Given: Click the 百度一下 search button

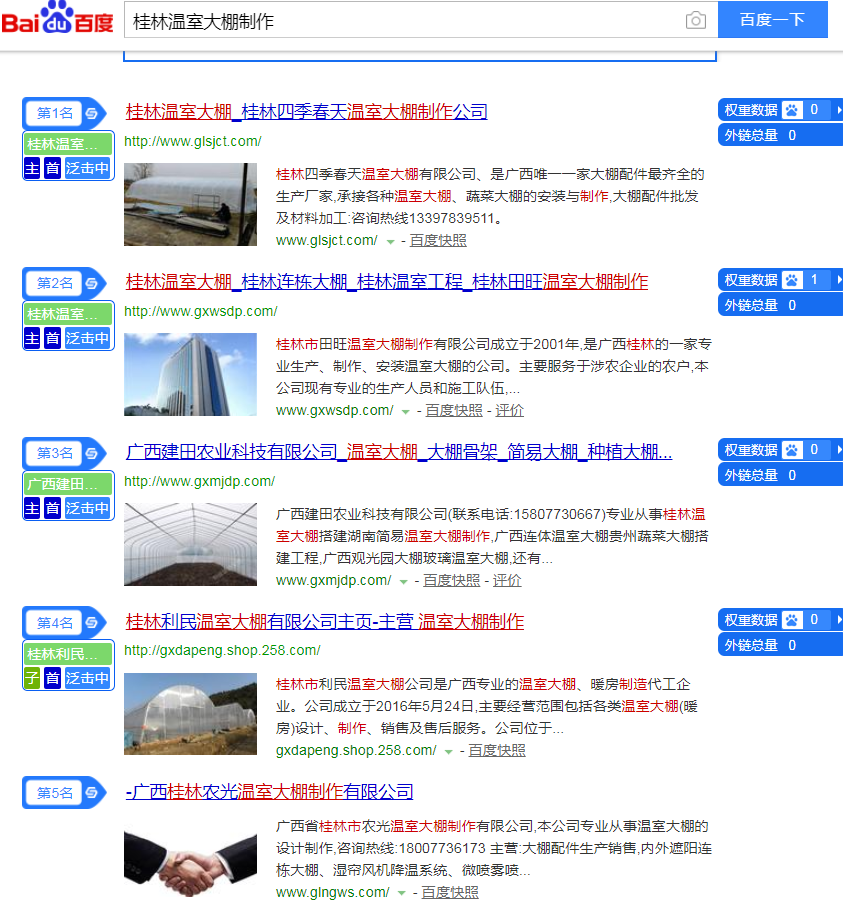Looking at the screenshot, I should point(773,20).
